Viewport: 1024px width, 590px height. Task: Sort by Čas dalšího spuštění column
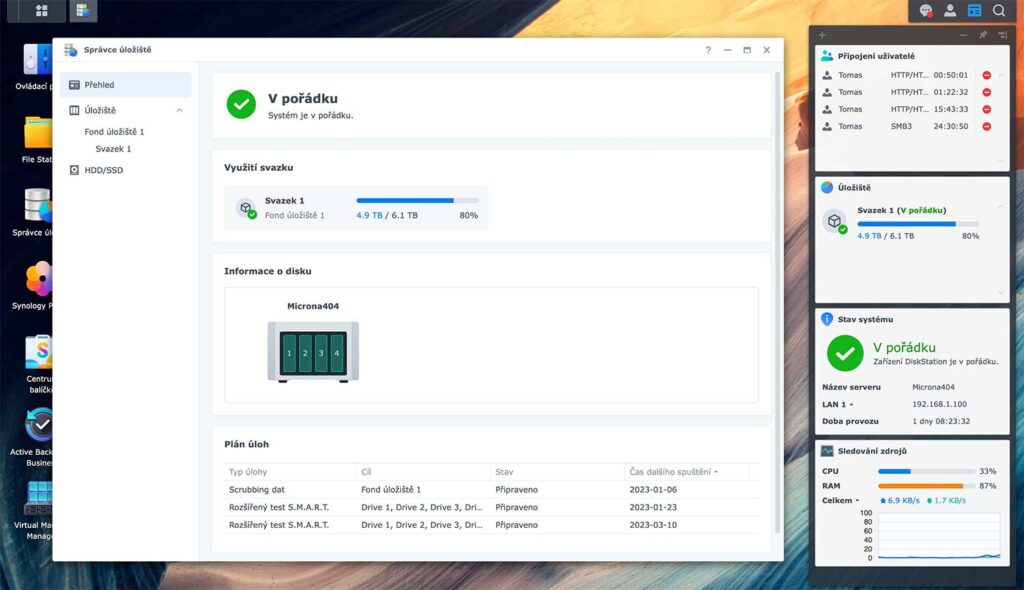coord(673,472)
